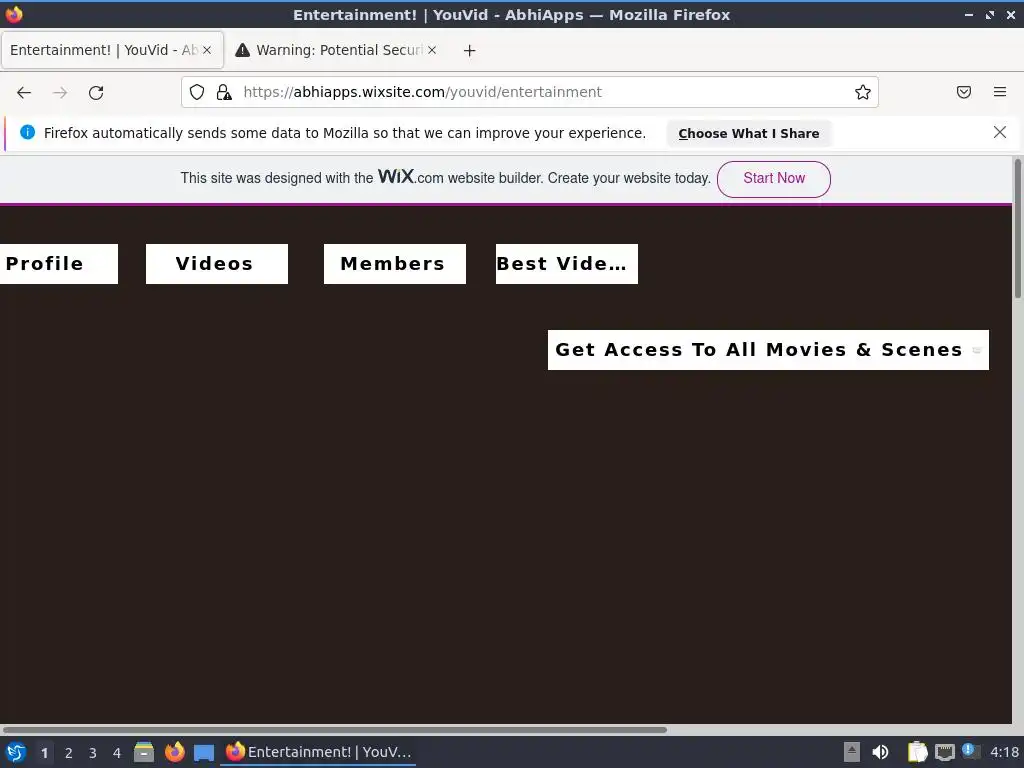Open the Videos menu item
Screen dimensions: 1024x768
click(217, 264)
